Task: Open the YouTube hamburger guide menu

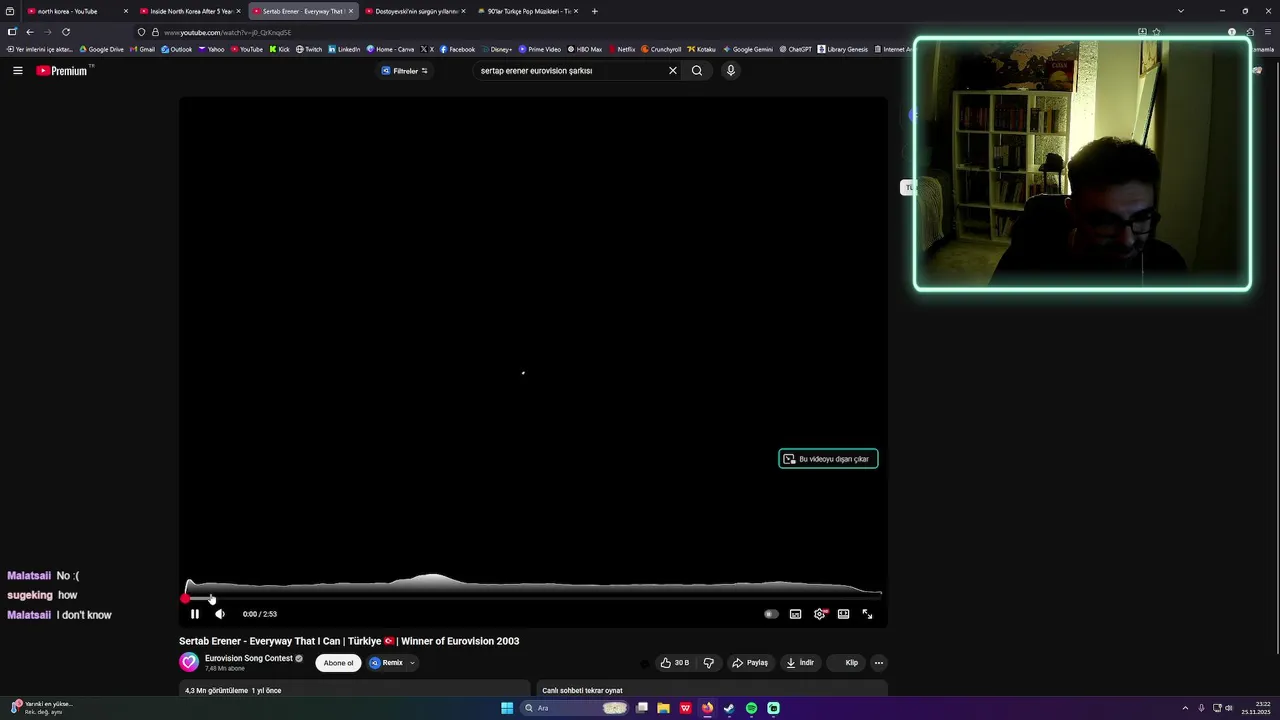Action: click(x=17, y=70)
